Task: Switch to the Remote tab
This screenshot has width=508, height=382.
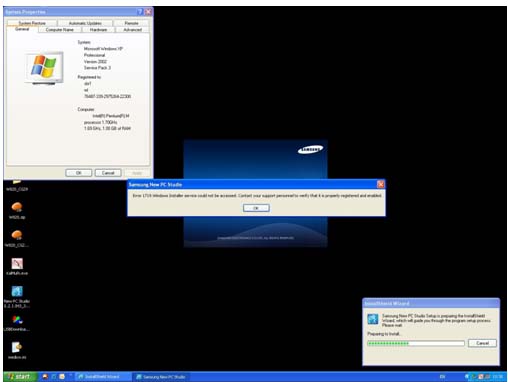Action: [131, 23]
